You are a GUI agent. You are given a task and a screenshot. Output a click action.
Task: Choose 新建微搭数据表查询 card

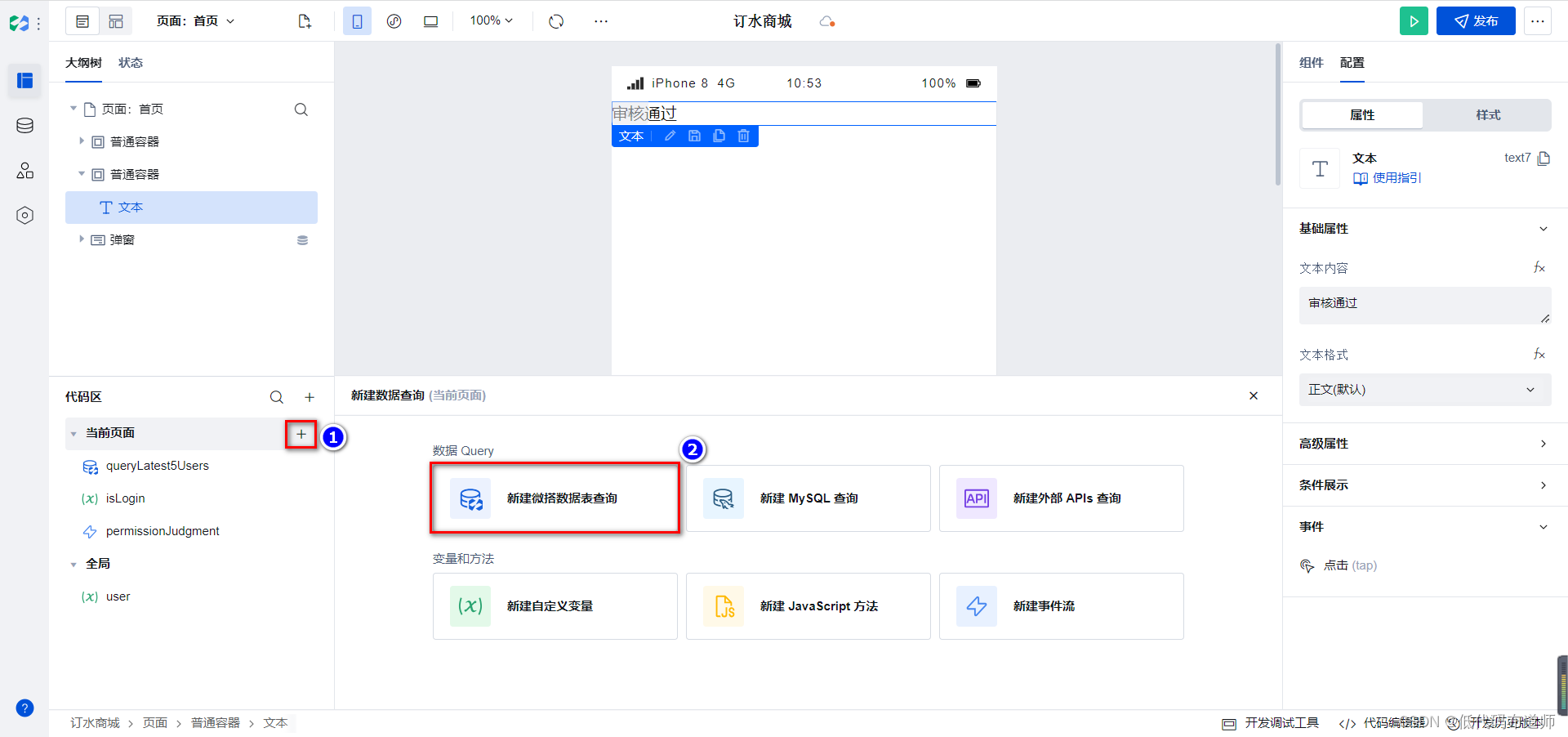point(555,498)
